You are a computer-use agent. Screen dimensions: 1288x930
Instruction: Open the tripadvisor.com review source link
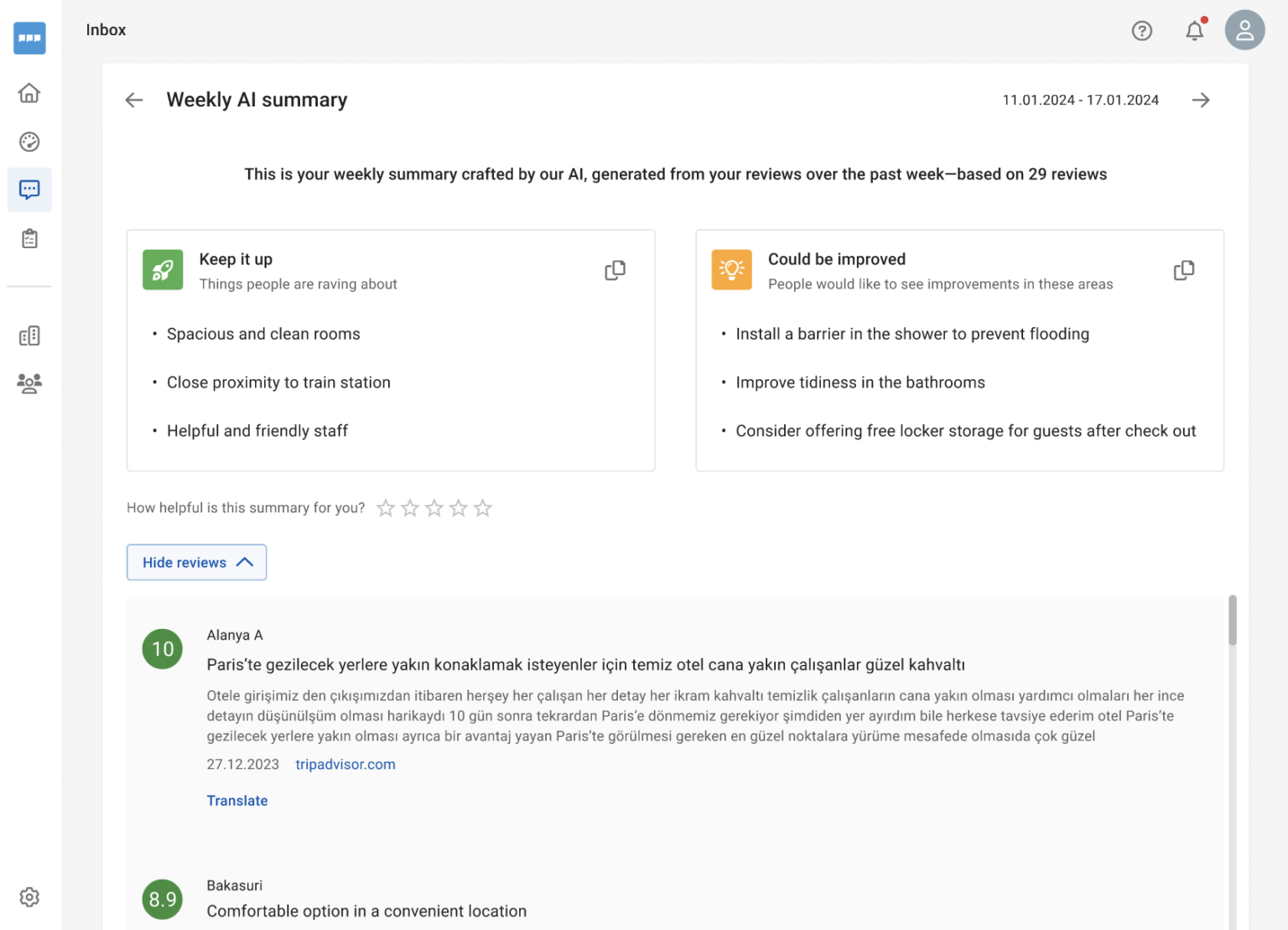pos(345,764)
